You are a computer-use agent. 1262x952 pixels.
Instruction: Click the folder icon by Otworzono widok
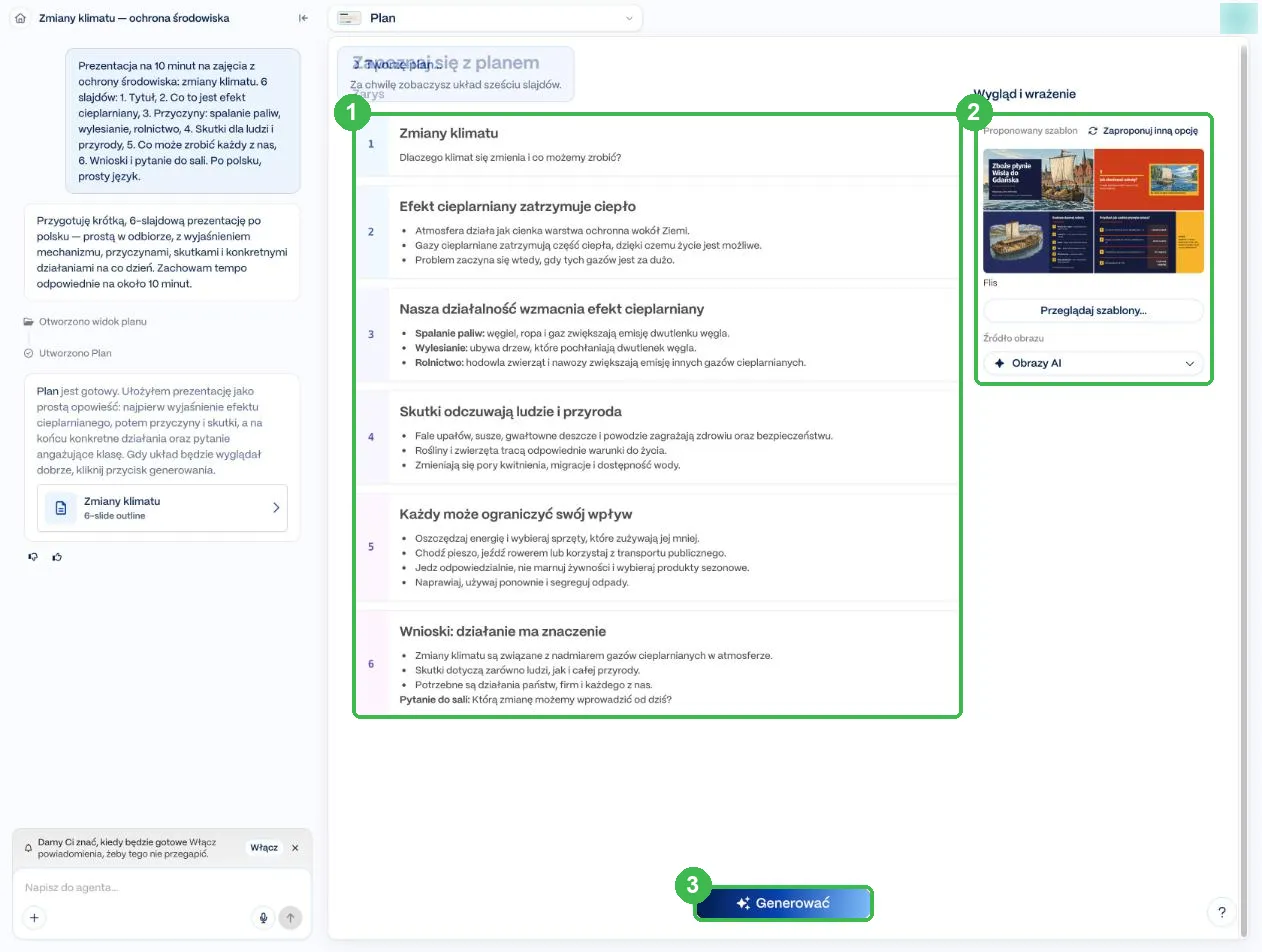click(28, 322)
